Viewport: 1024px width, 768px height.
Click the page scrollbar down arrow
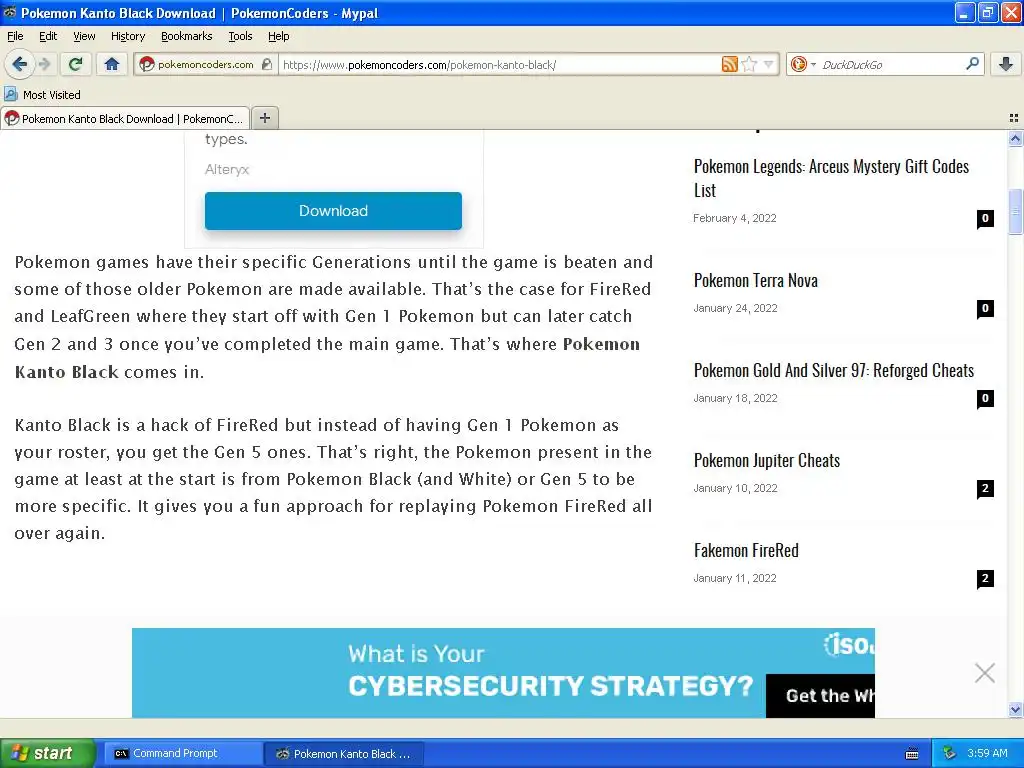pos(1015,710)
